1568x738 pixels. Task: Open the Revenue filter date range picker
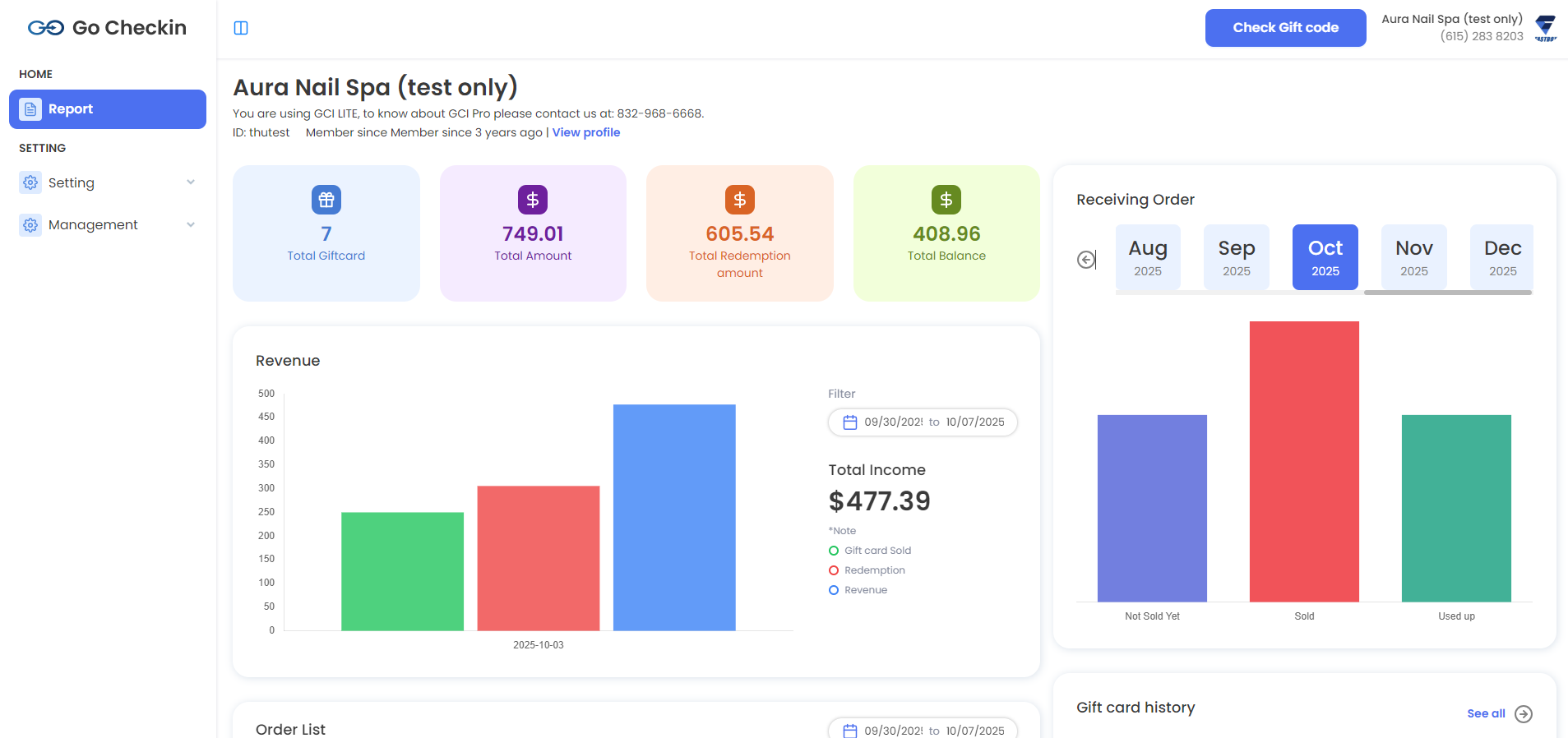tap(923, 422)
